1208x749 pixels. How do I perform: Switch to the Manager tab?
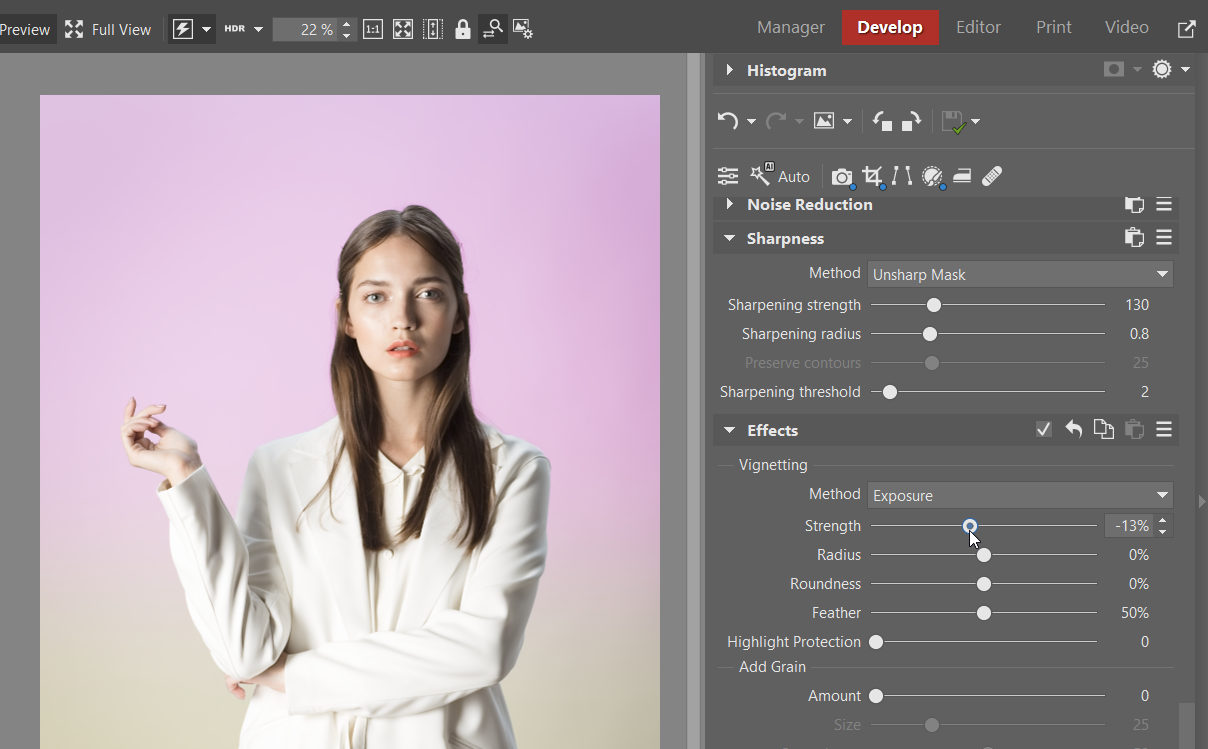790,28
